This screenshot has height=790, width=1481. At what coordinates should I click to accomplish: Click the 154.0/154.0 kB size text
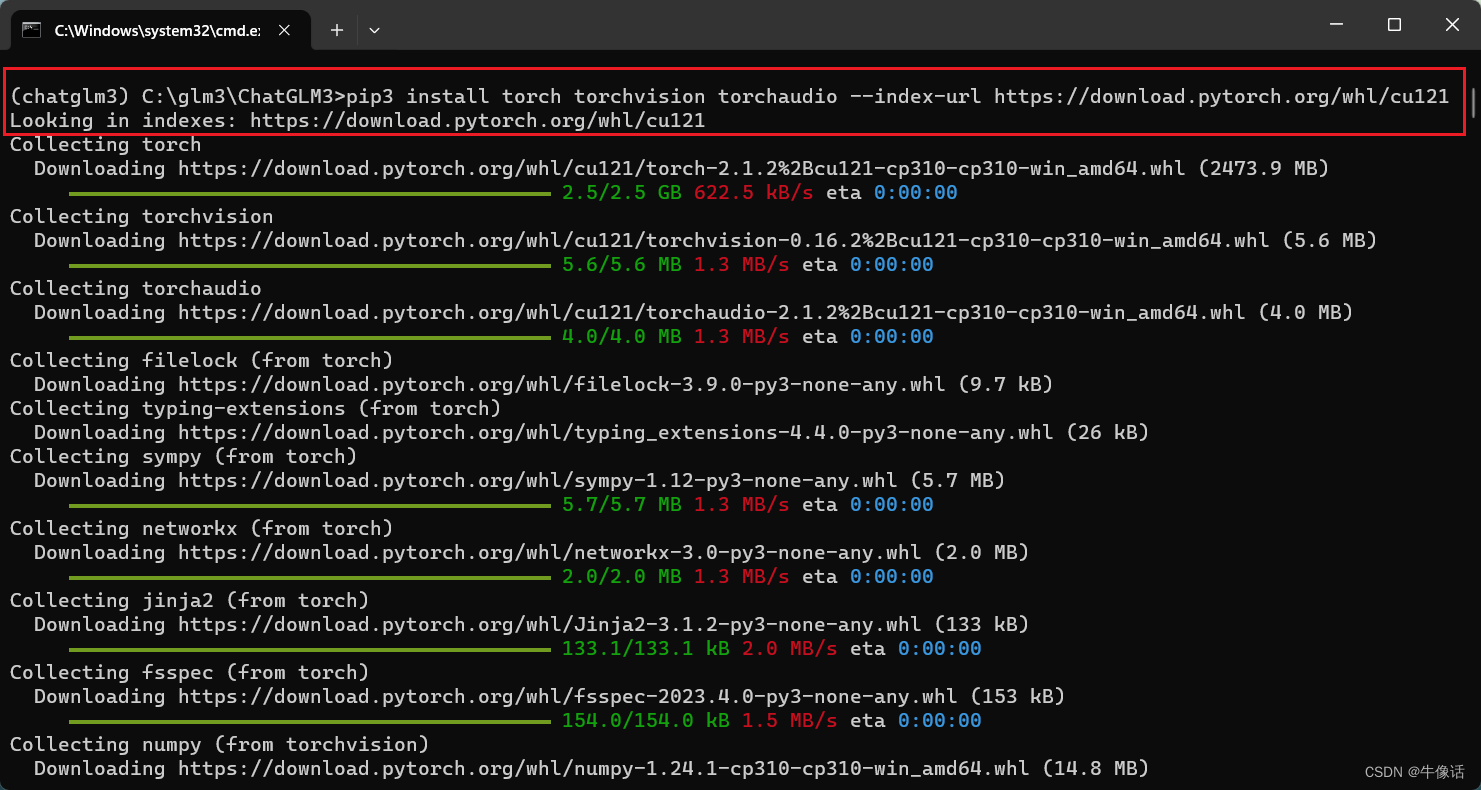pyautogui.click(x=645, y=720)
